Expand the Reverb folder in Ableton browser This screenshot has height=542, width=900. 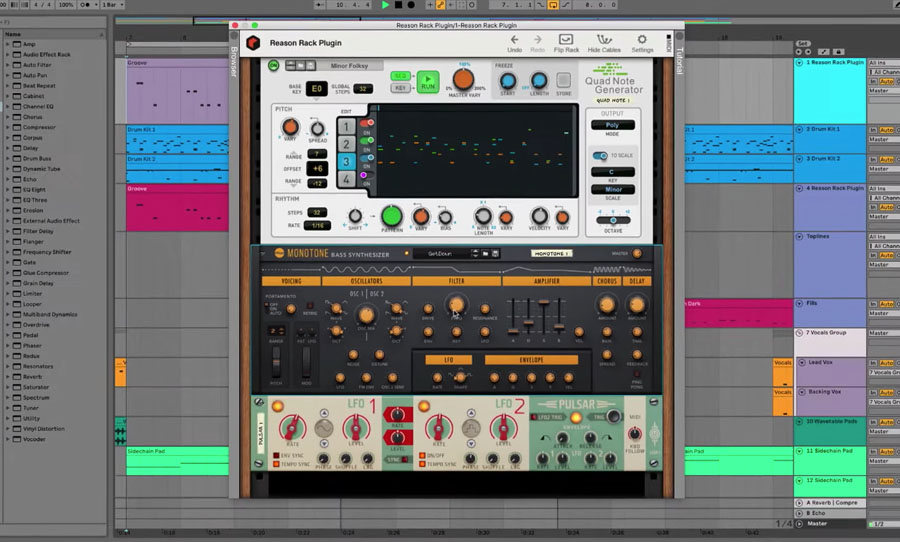click(x=7, y=377)
